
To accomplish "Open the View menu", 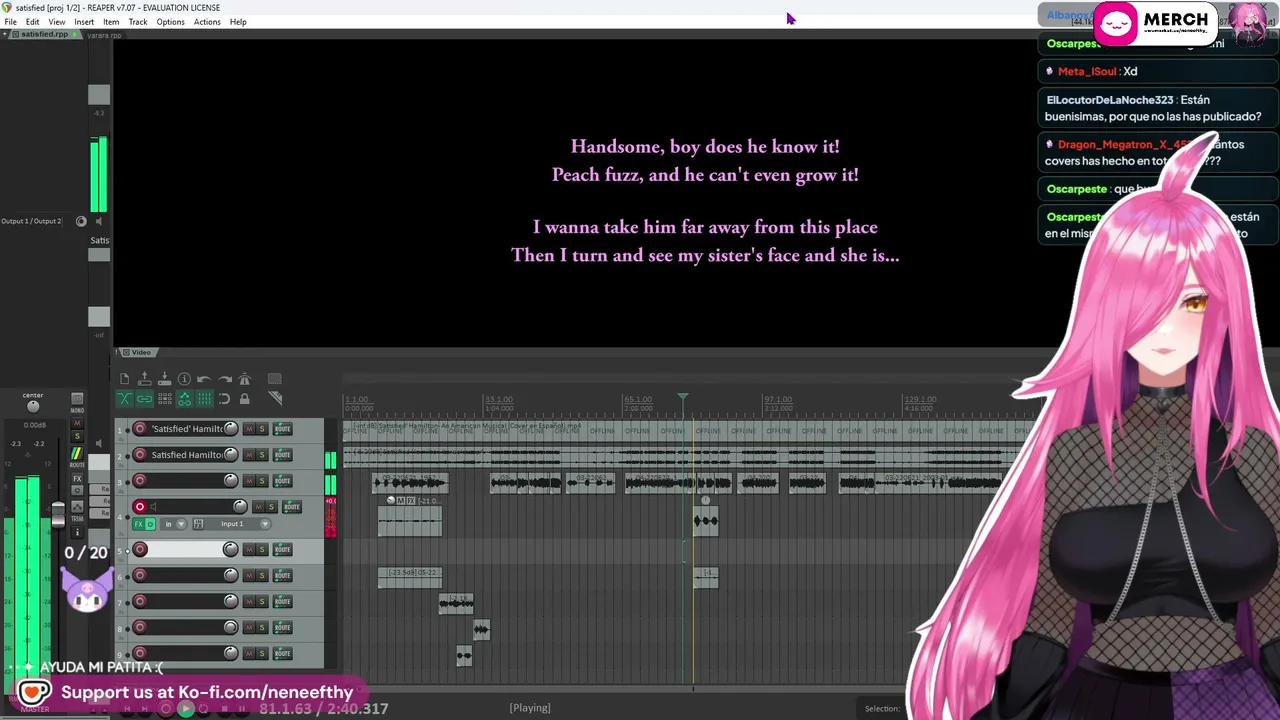I will (57, 22).
